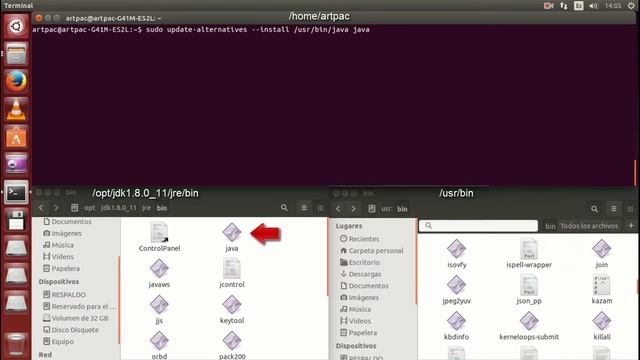Click search icon in jre/bin window
Image resolution: width=640 pixels, height=360 pixels.
coord(284,208)
